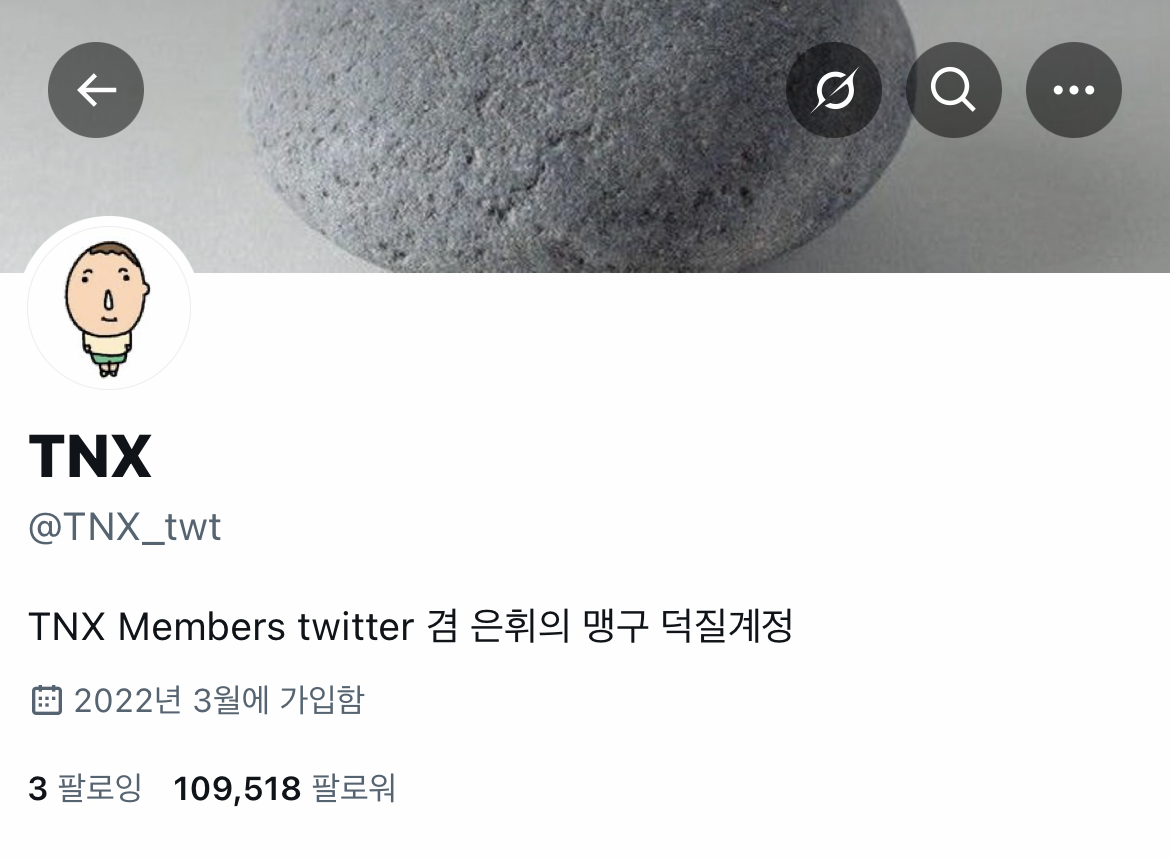The height and width of the screenshot is (860, 1170).
Task: Click the following count number 3
Action: pyautogui.click(x=37, y=788)
